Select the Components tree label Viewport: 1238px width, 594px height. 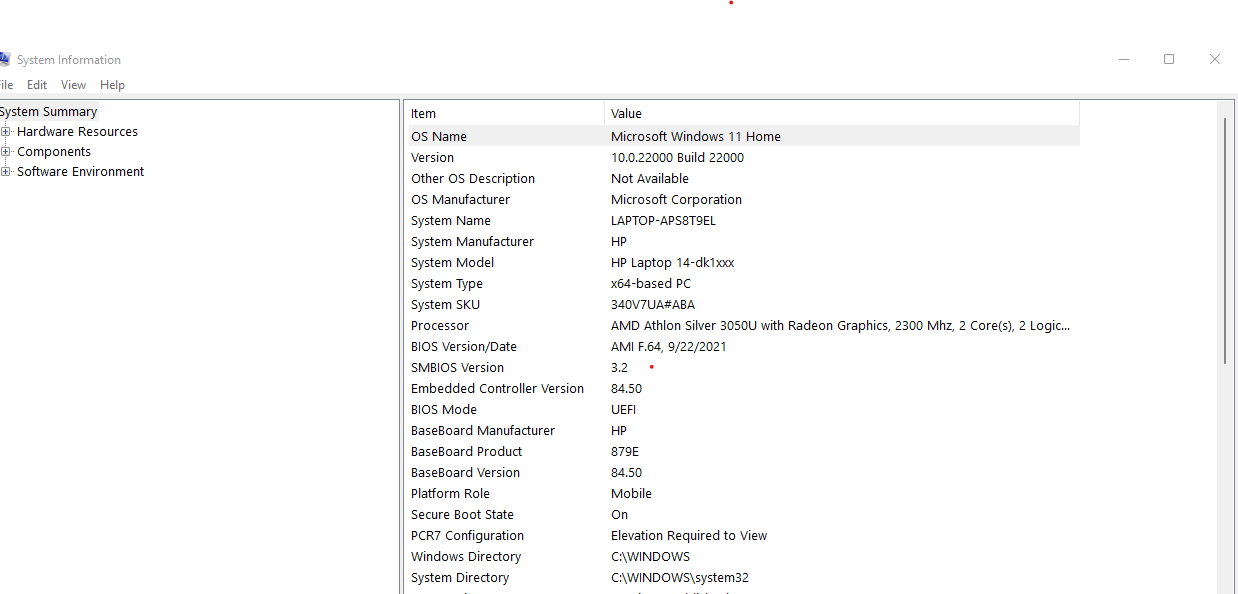tap(53, 151)
